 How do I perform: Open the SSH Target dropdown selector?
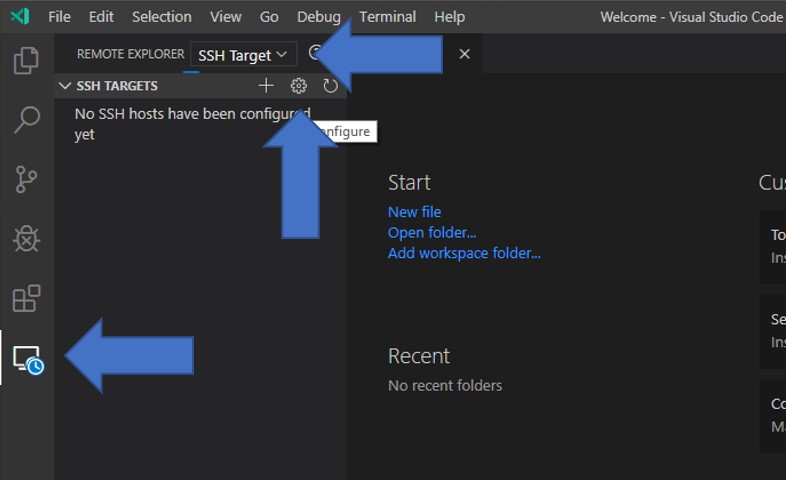tap(243, 55)
